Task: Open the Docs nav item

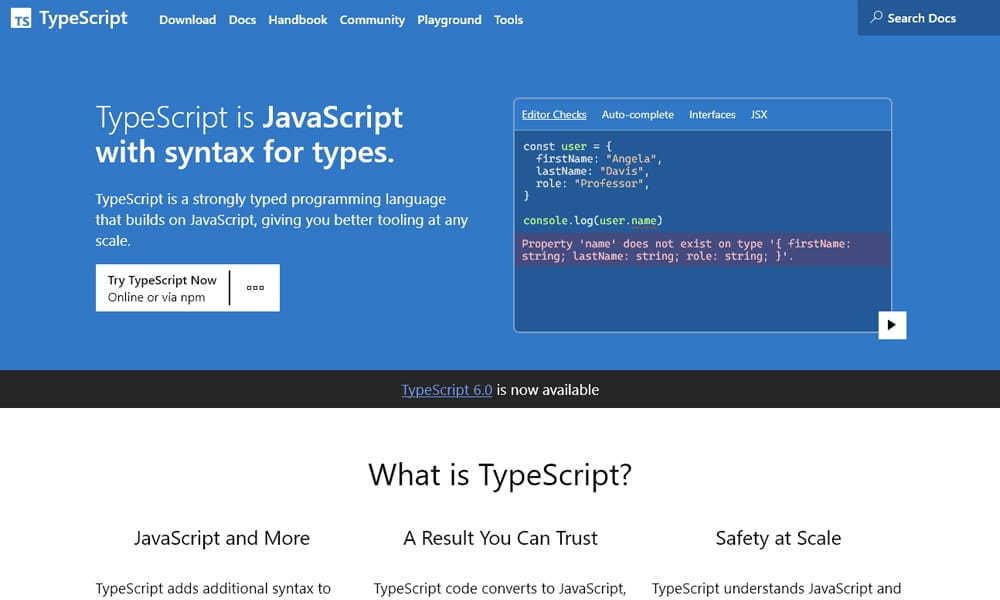Action: tap(242, 20)
